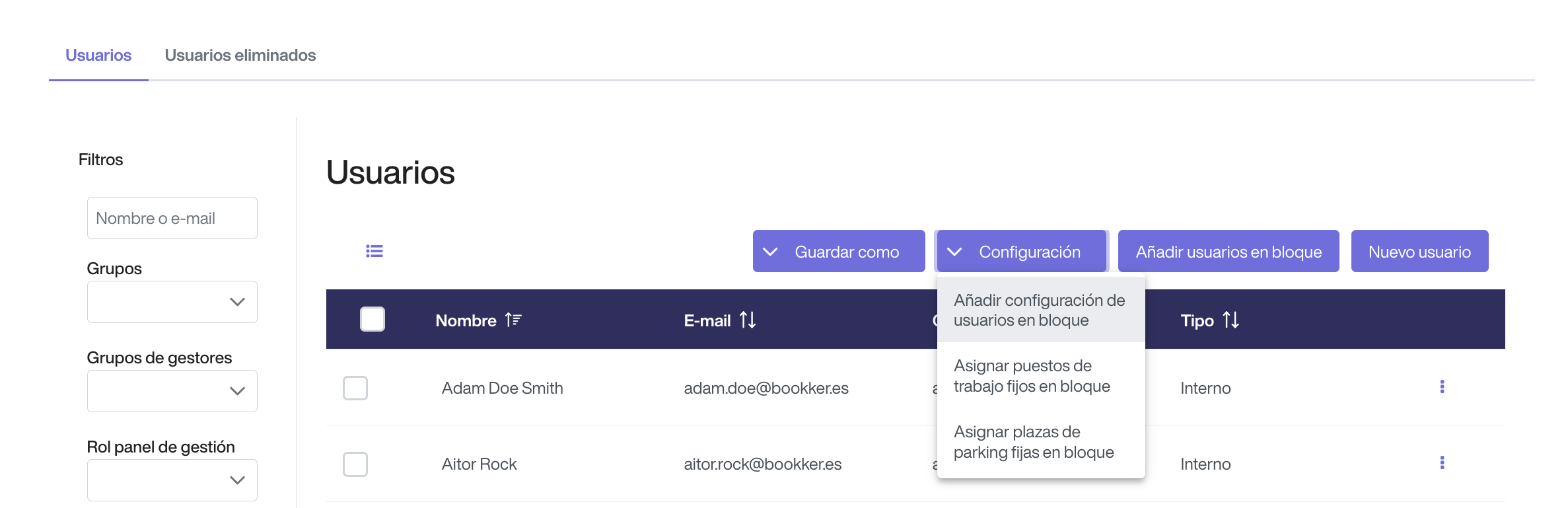Open the Guardar como dropdown button
1568x508 pixels.
[838, 252]
